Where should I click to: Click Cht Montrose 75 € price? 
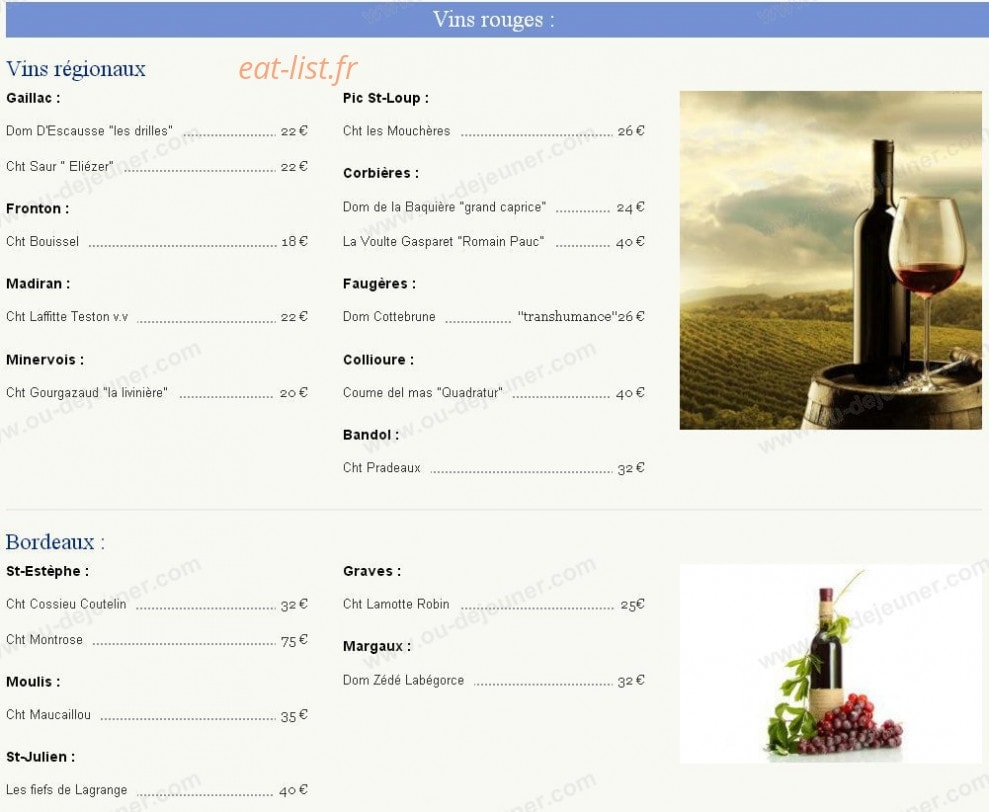(294, 640)
